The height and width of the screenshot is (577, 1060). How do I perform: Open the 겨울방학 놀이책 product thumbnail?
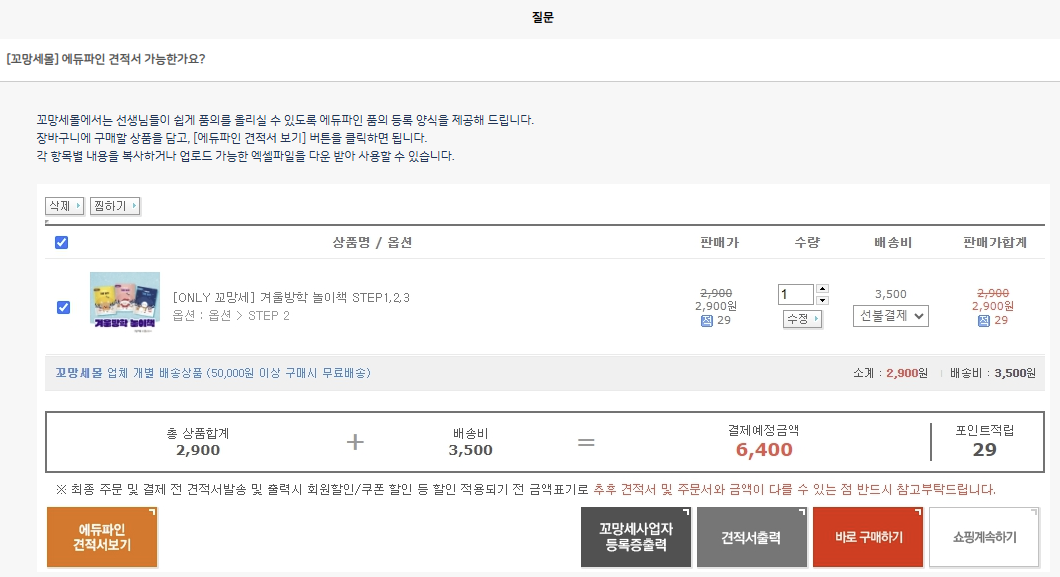coord(124,298)
